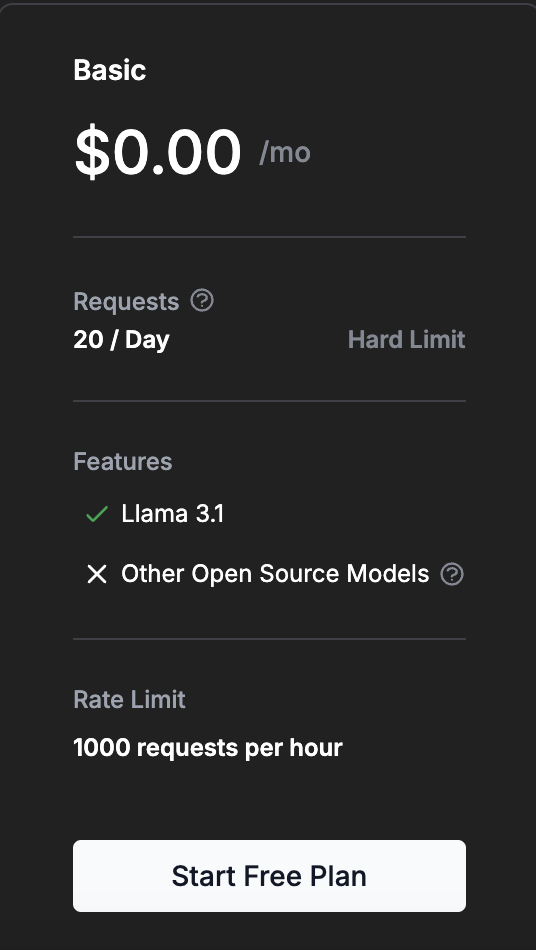Click the green checkmark for Llama 3.1
This screenshot has height=950, width=536.
(97, 514)
